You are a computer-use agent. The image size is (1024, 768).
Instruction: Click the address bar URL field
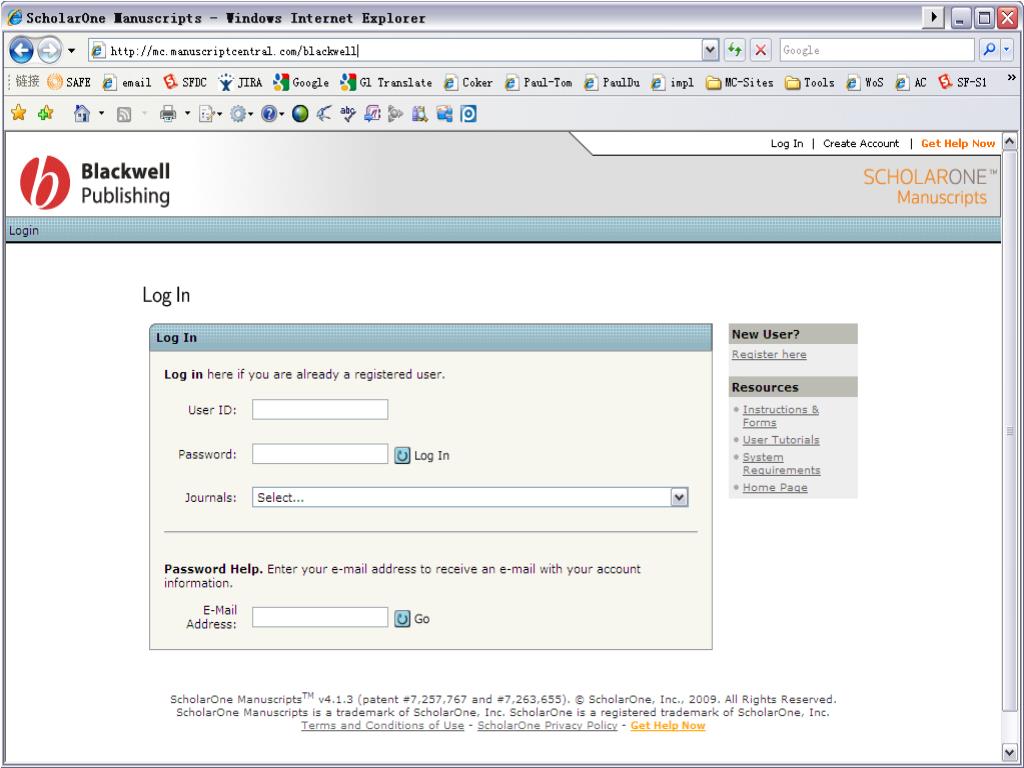click(395, 50)
